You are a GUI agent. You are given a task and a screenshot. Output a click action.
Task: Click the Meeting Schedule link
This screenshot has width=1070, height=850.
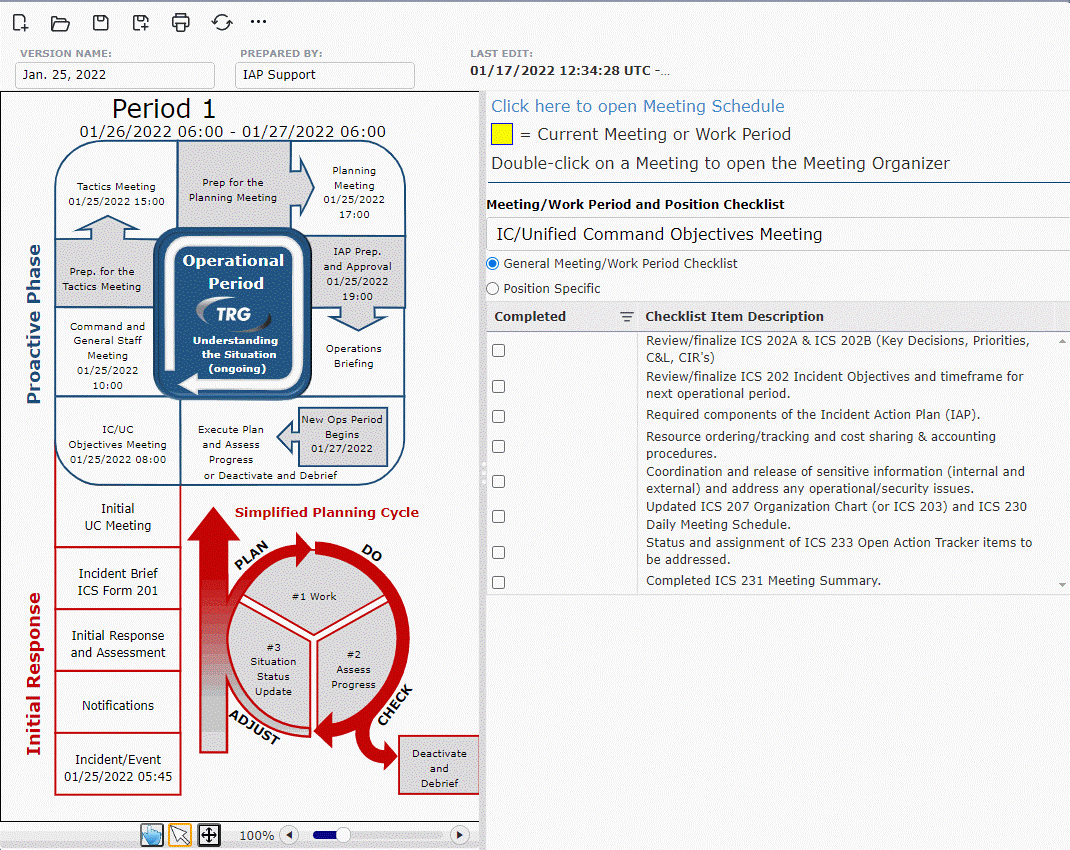point(637,106)
